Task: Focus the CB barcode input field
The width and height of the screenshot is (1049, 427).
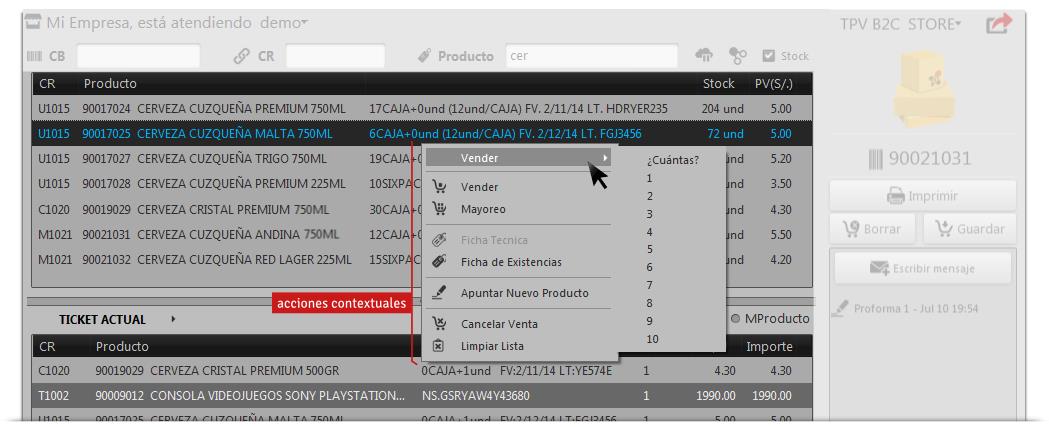Action: point(138,56)
